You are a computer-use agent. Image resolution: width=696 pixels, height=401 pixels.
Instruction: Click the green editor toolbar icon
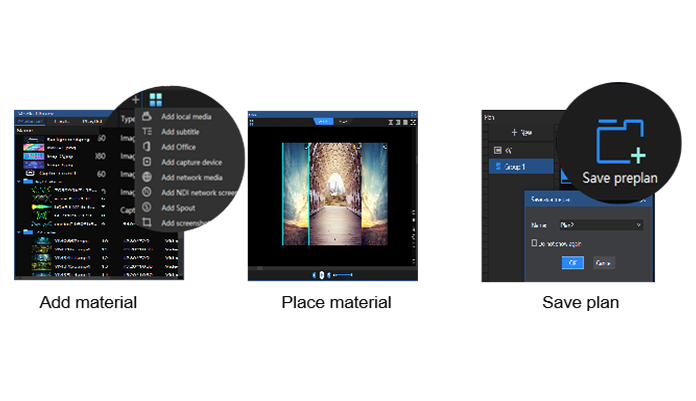tap(398, 122)
